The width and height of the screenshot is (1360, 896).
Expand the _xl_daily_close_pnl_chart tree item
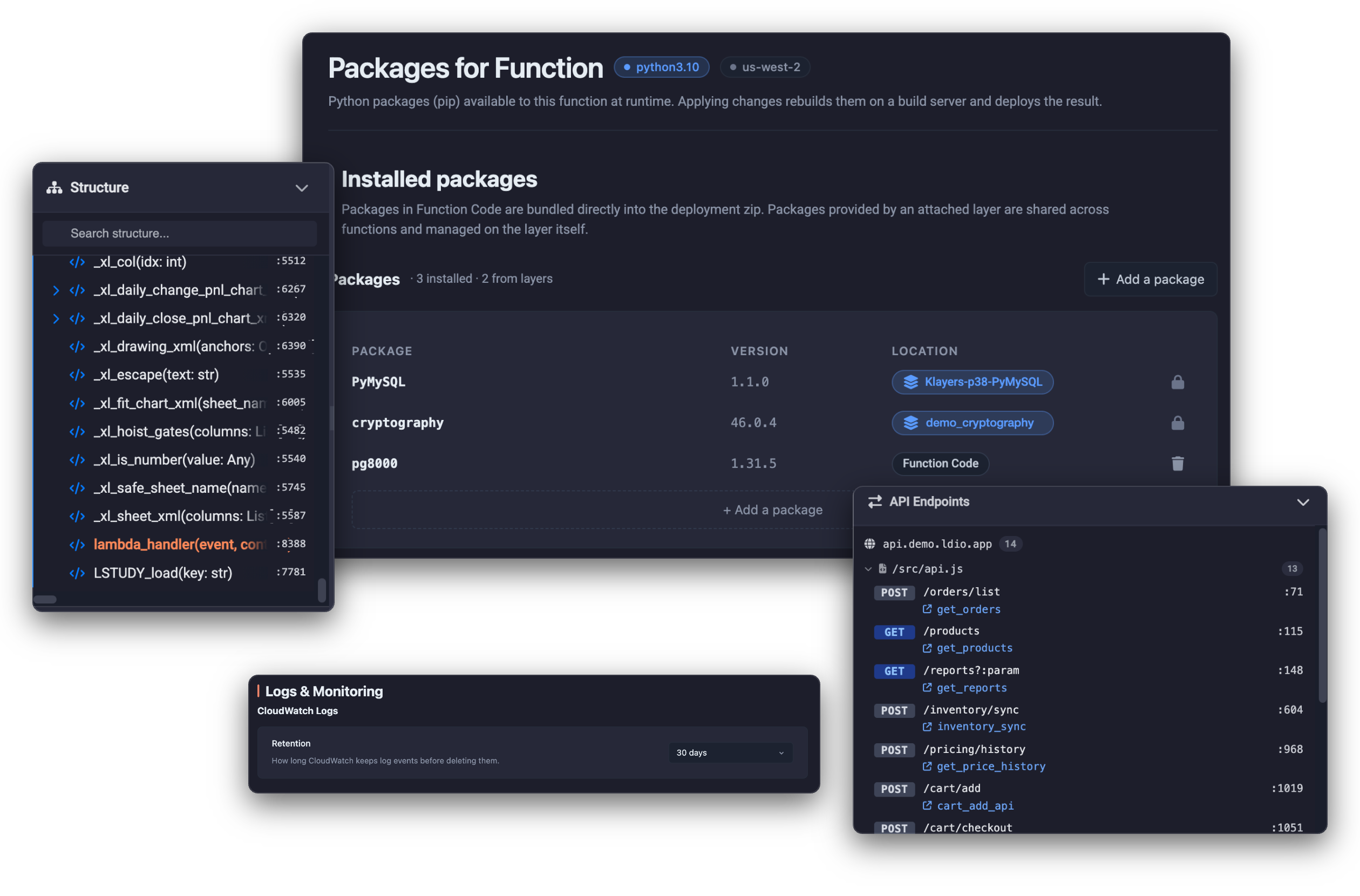point(56,318)
